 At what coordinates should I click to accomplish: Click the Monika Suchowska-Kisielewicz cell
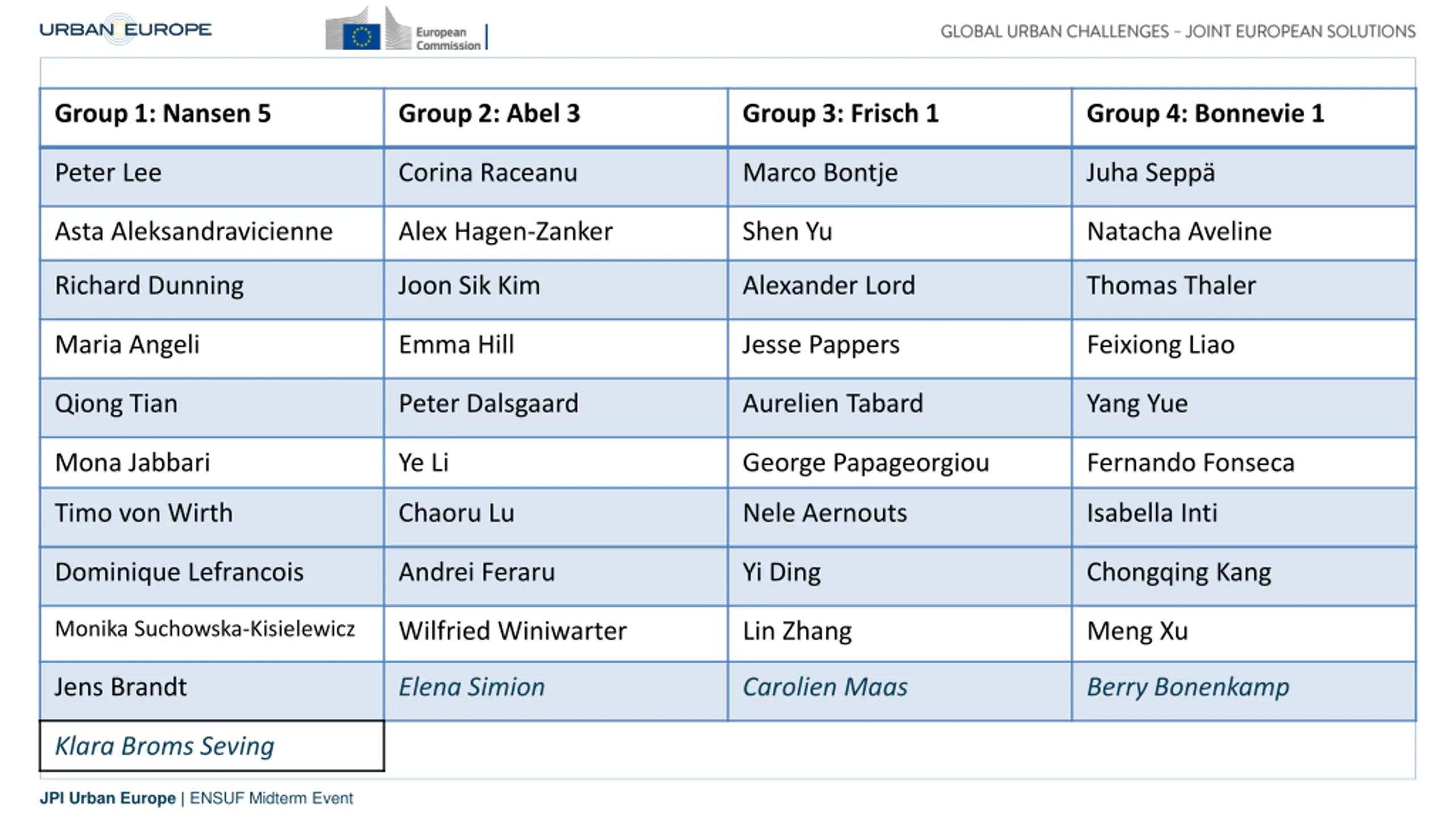[x=212, y=634]
